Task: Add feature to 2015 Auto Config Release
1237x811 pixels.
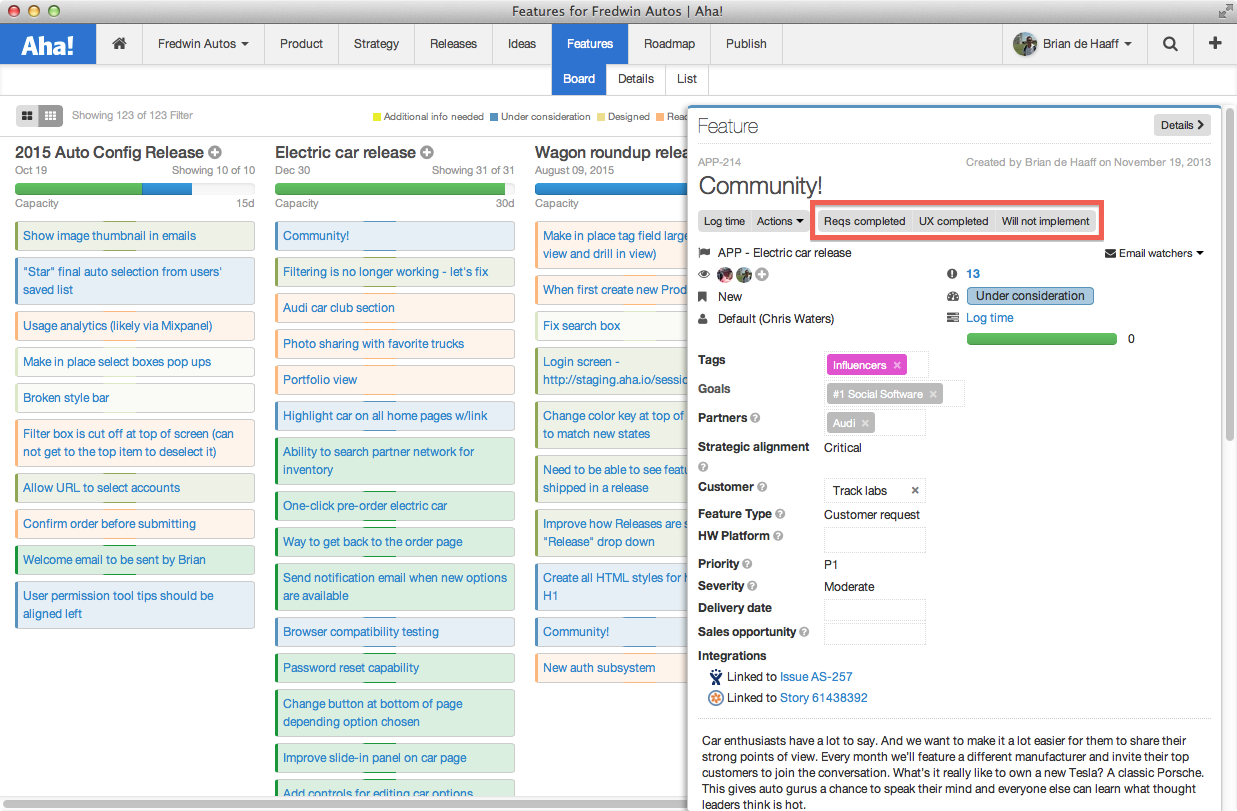Action: (214, 153)
